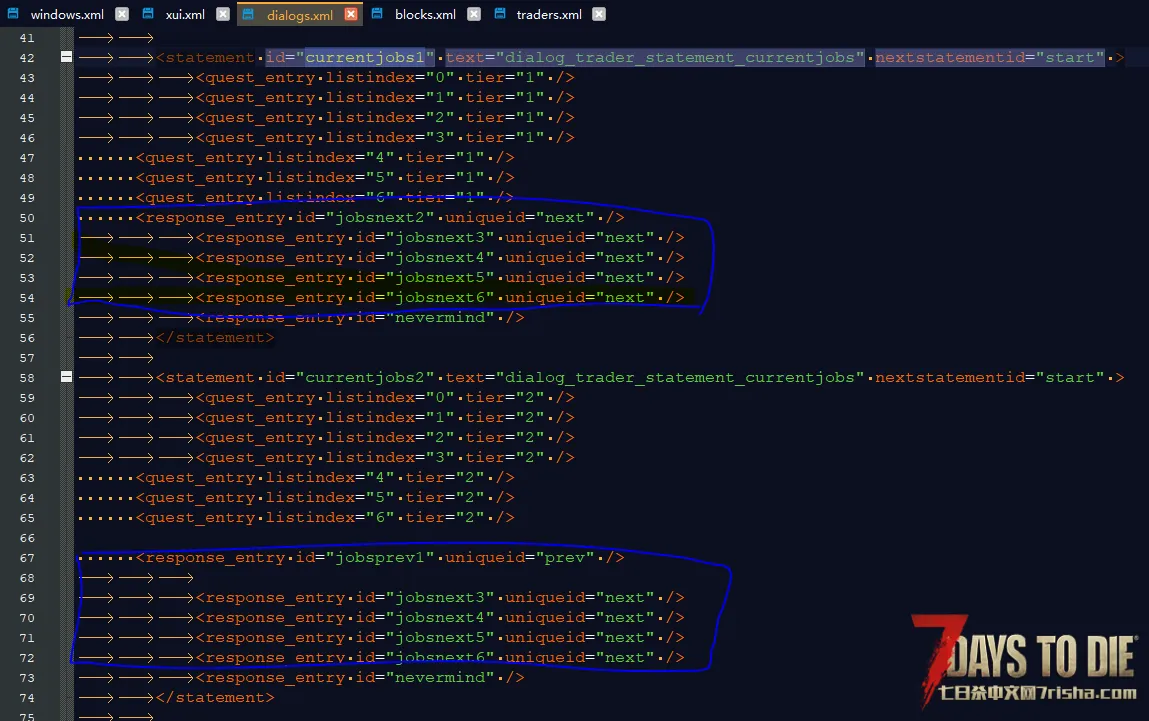Close the windows.xml tab
Viewport: 1149px width, 721px height.
[x=121, y=15]
